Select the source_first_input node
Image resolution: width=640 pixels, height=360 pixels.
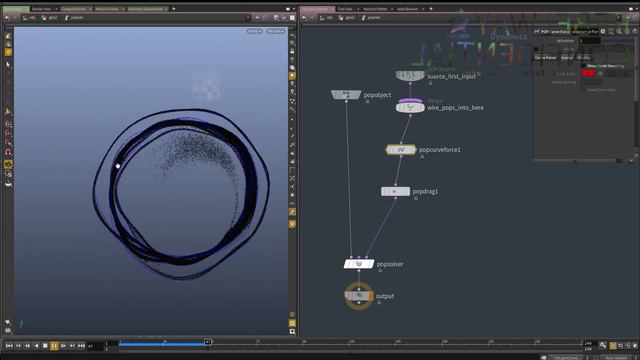click(x=410, y=76)
